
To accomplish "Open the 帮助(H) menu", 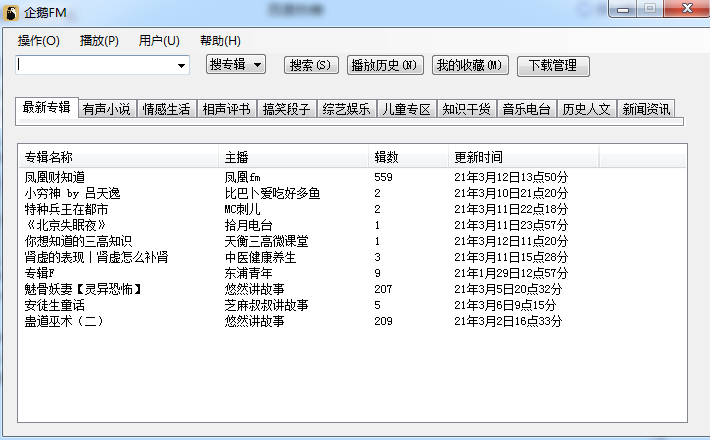I will pyautogui.click(x=220, y=41).
